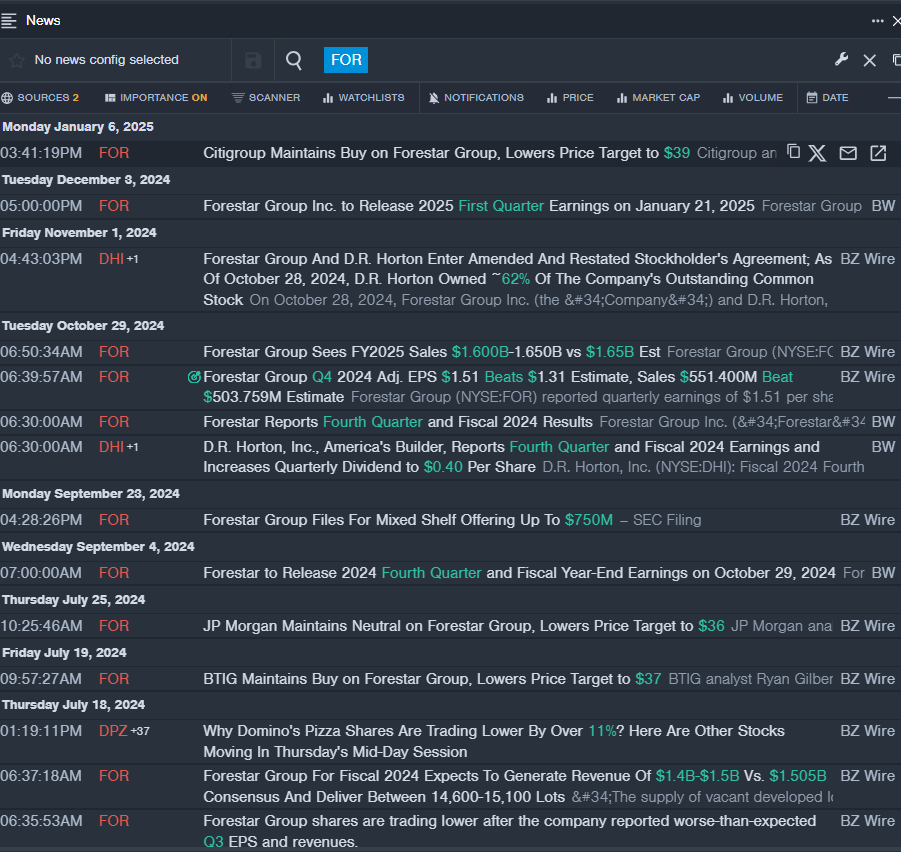
Task: Click the magnifying glass search icon
Action: pyautogui.click(x=294, y=61)
